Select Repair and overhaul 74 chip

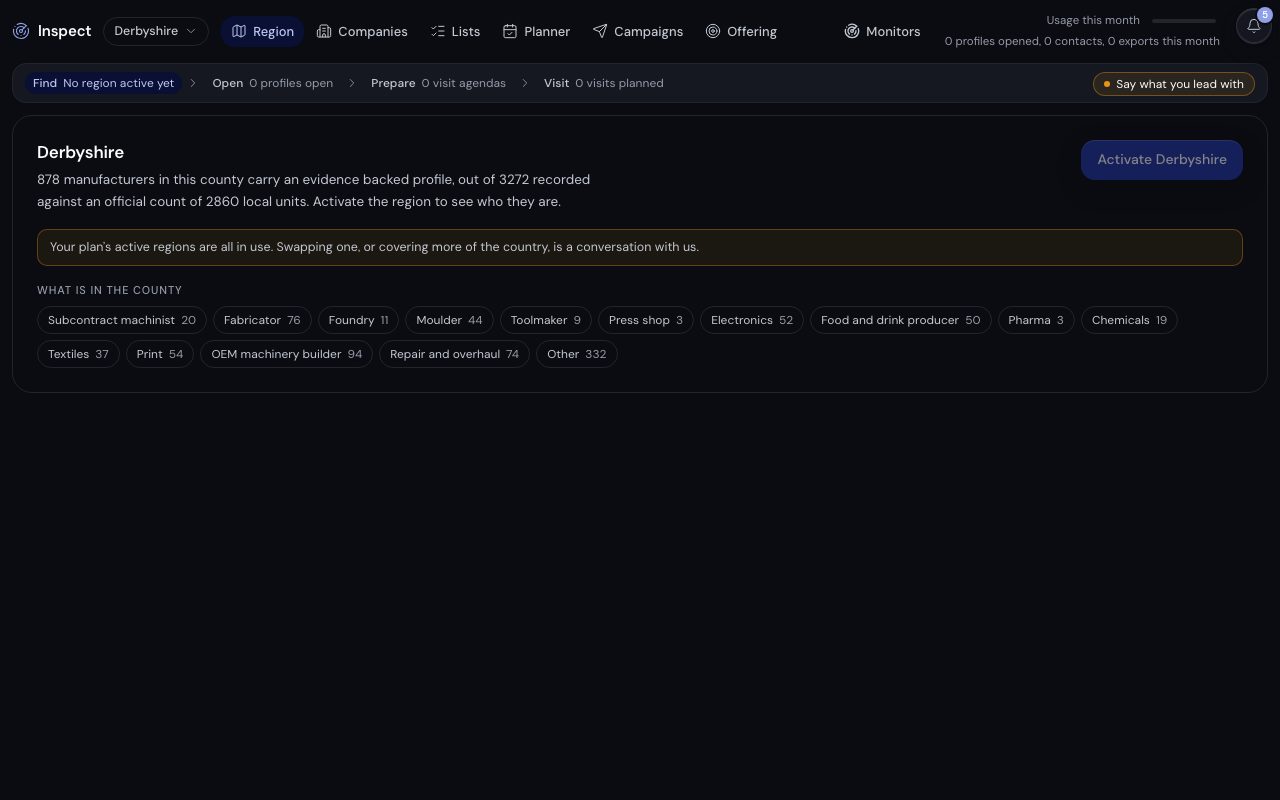pyautogui.click(x=454, y=354)
